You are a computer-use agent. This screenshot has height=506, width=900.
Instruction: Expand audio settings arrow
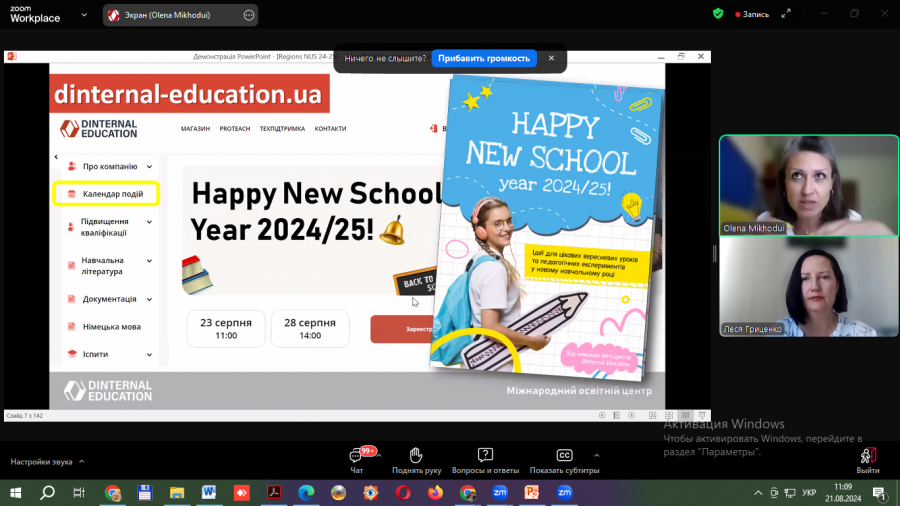click(x=82, y=461)
